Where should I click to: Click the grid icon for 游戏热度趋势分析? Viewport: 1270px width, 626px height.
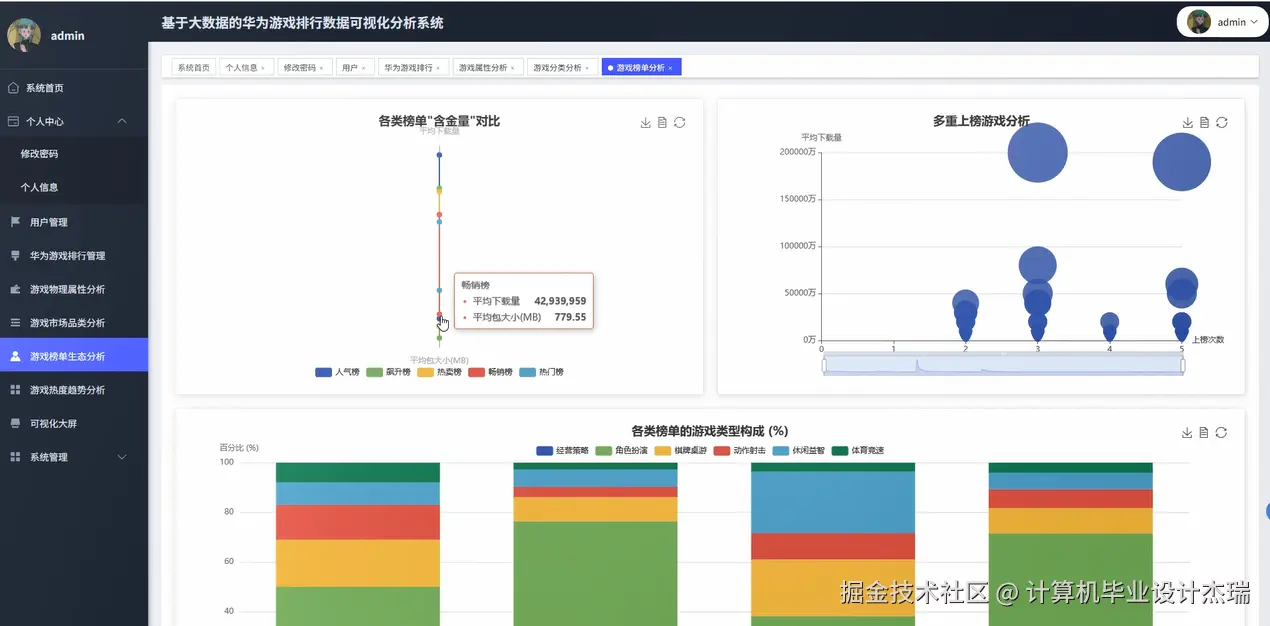pos(14,390)
